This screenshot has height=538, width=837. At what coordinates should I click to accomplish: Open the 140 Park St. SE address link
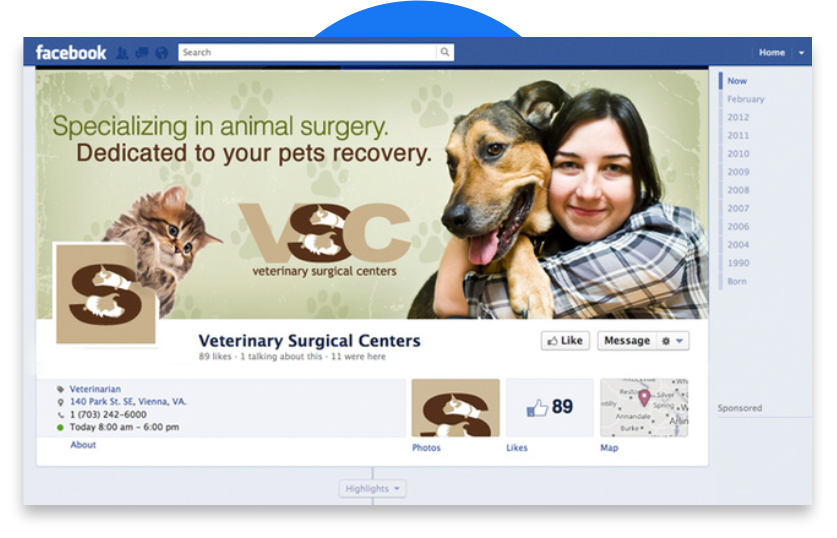click(128, 401)
